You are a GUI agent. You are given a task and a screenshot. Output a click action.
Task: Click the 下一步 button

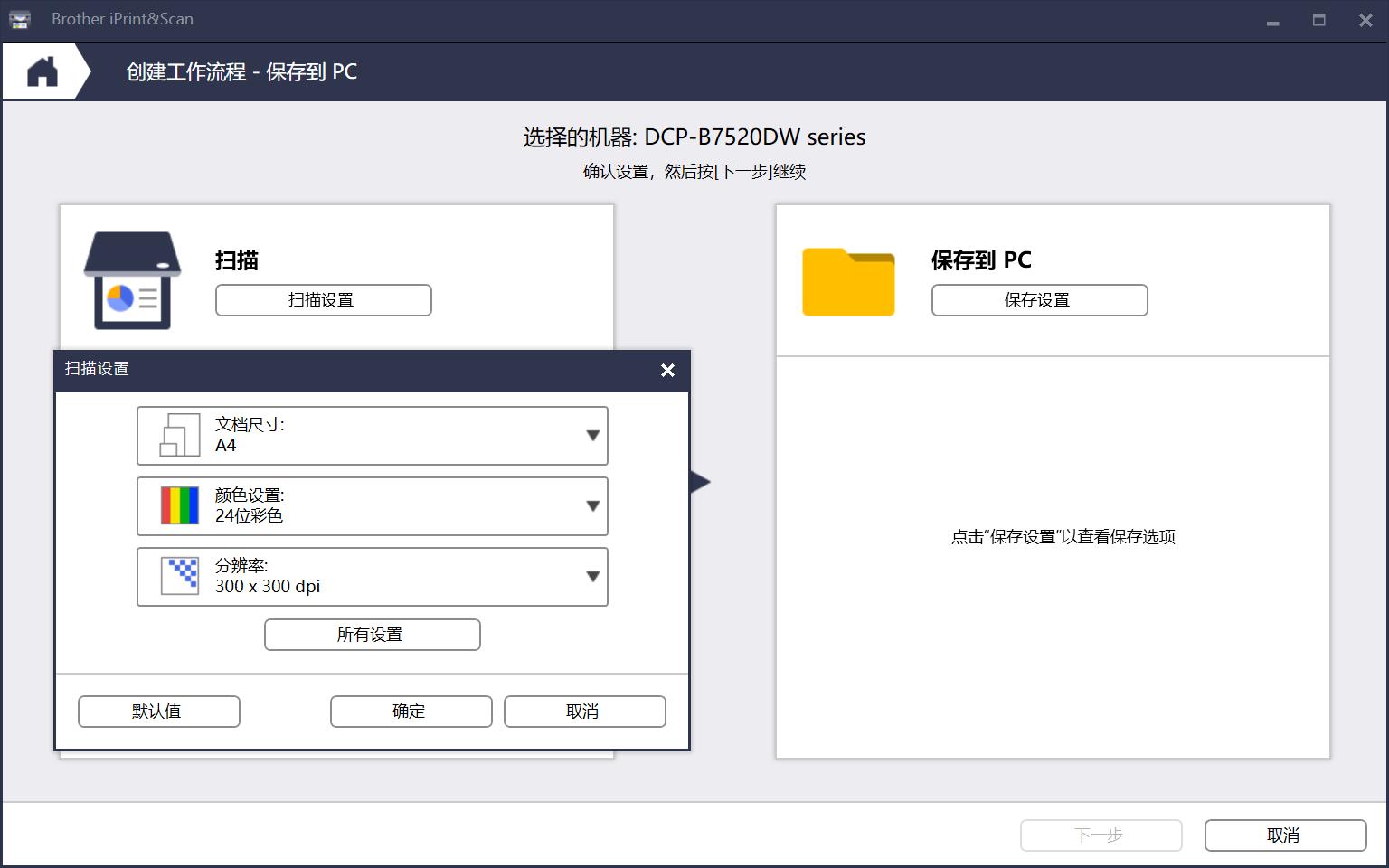1101,835
